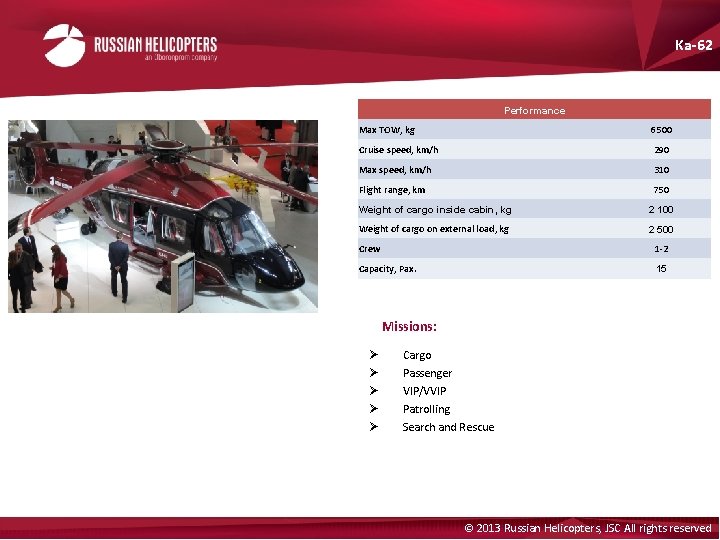Screen dimensions: 720x540
Task: Click the Crew row label
Action: pos(370,249)
